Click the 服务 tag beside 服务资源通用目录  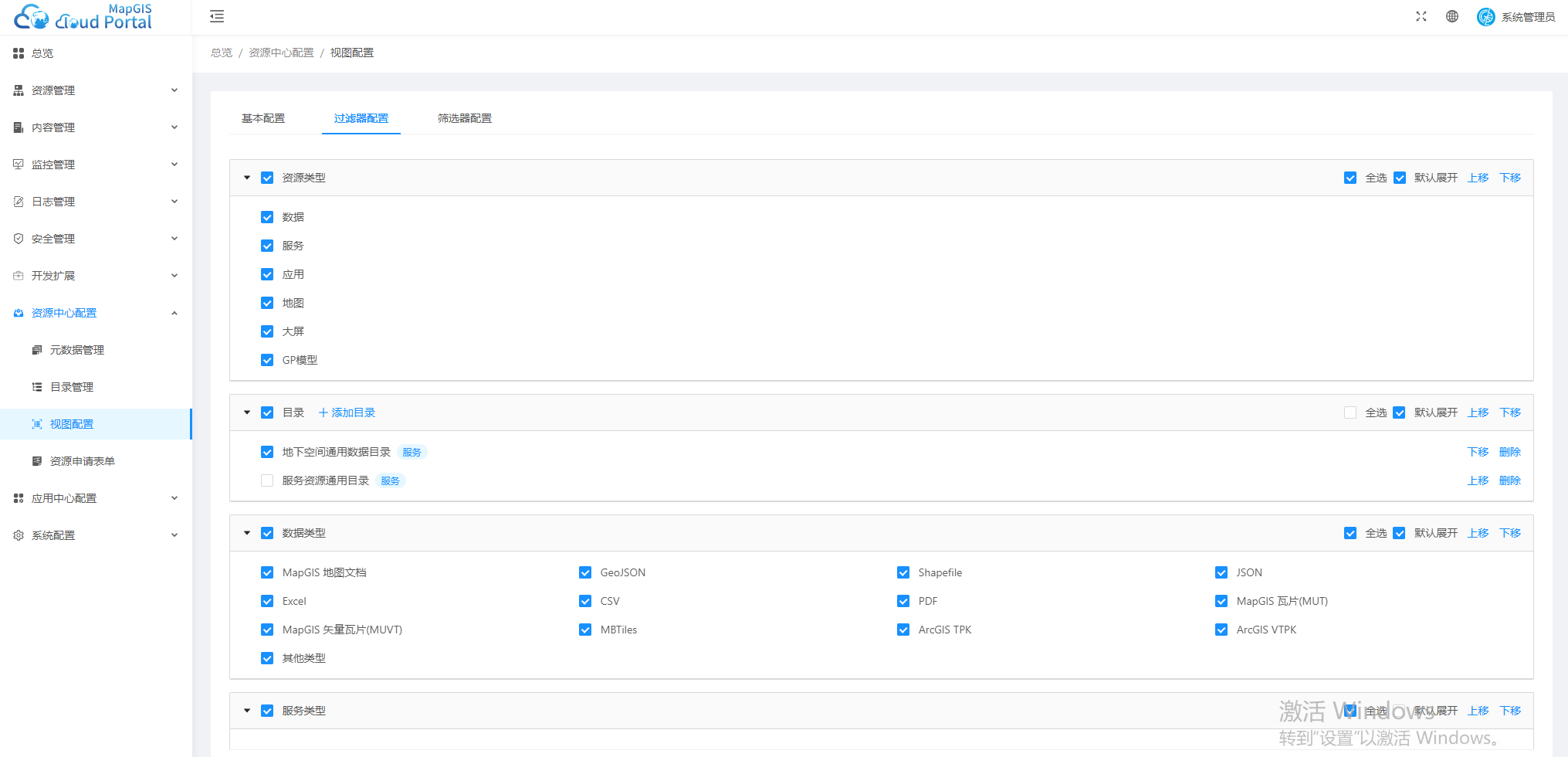point(391,480)
